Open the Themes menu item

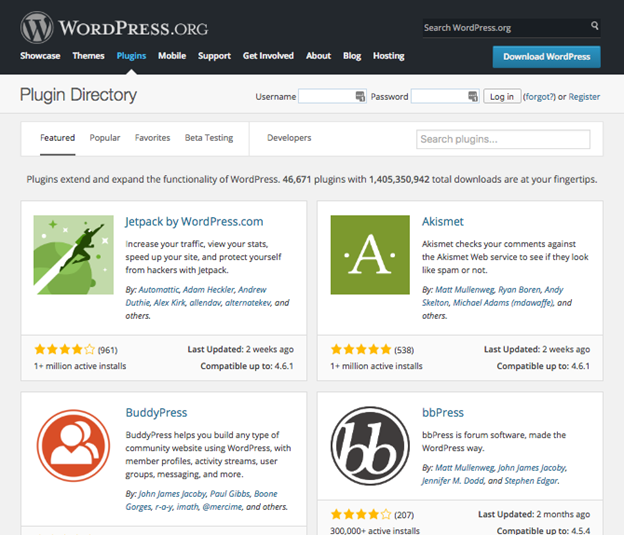coord(88,56)
